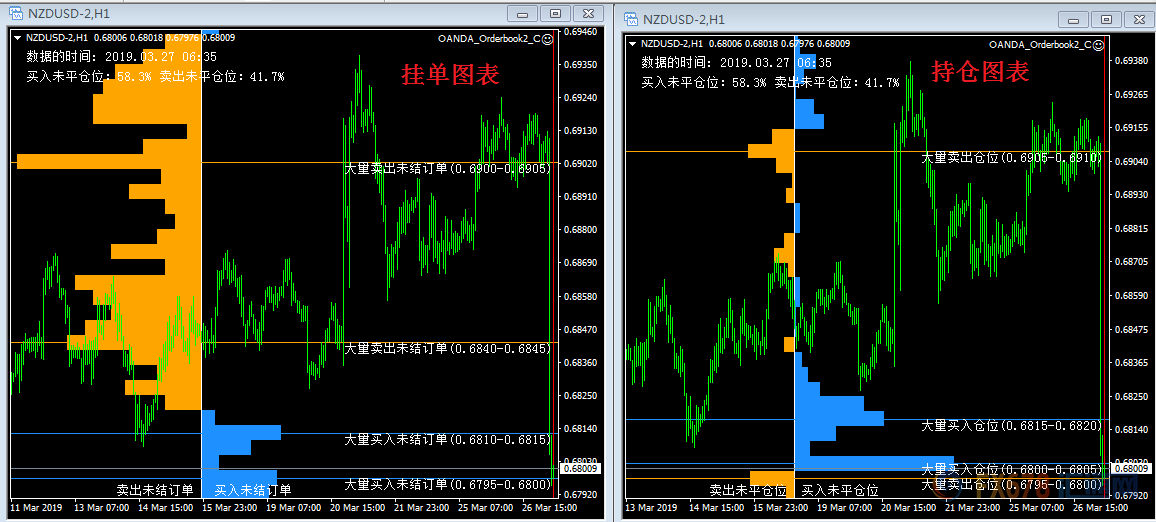The width and height of the screenshot is (1156, 522).
Task: Select label 大量买入仓位(0.6800-0.6805)
Action: (x=1012, y=469)
